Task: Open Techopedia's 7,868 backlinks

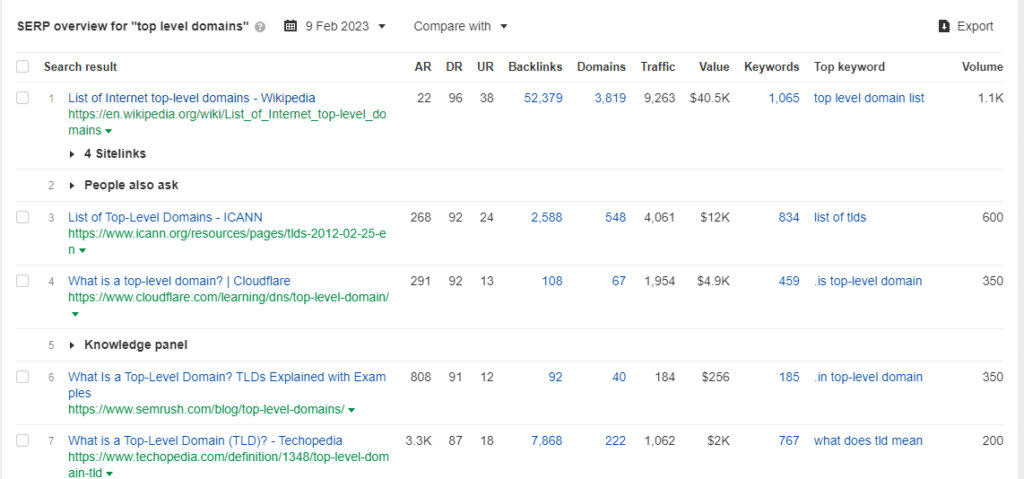Action: 547,441
